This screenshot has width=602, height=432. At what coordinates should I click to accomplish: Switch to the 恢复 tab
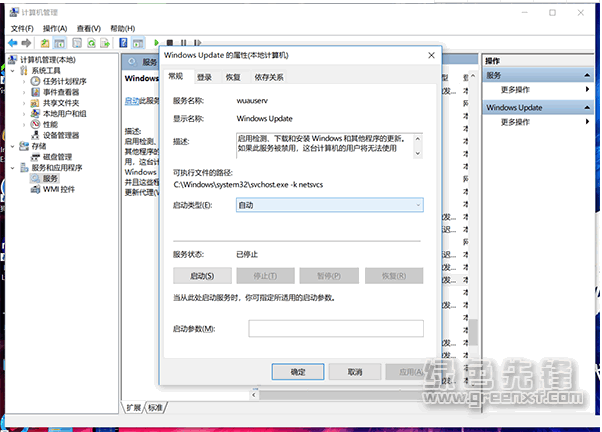[x=233, y=77]
